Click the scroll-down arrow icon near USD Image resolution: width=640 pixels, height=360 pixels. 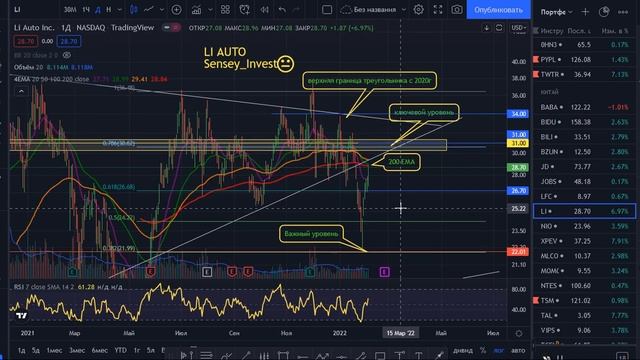coord(487,28)
